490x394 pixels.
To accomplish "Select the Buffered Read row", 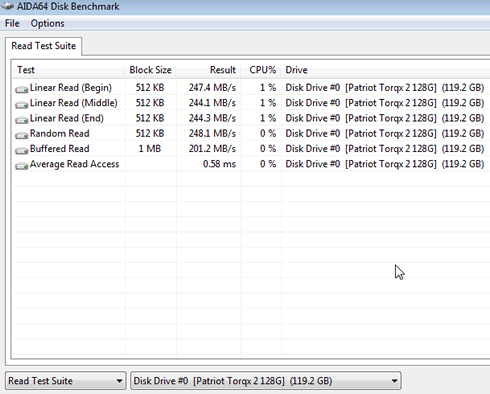I will (x=251, y=149).
